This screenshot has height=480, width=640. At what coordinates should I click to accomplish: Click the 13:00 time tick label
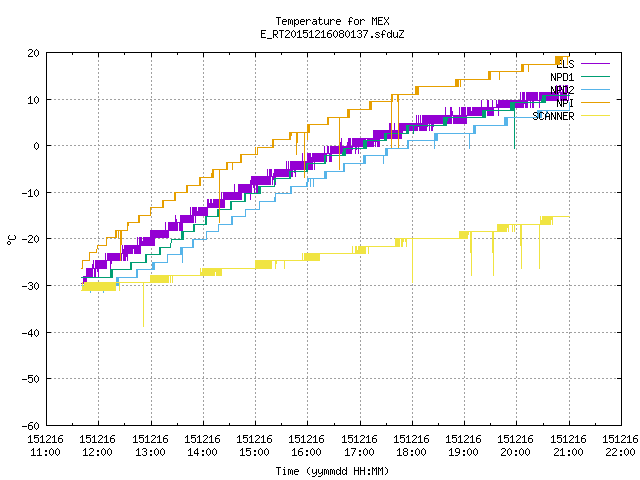click(151, 452)
